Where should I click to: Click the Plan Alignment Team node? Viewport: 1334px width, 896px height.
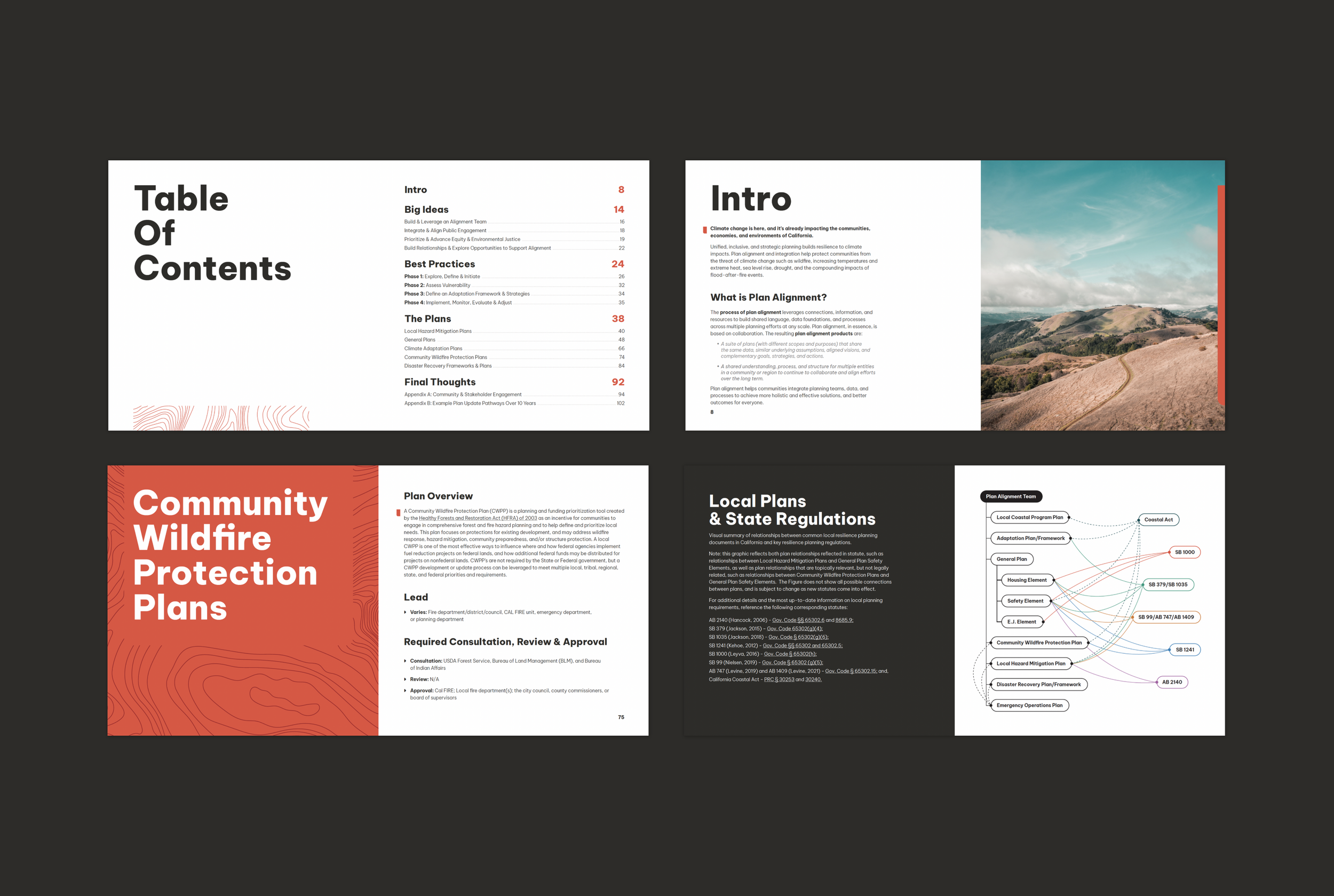point(1010,497)
